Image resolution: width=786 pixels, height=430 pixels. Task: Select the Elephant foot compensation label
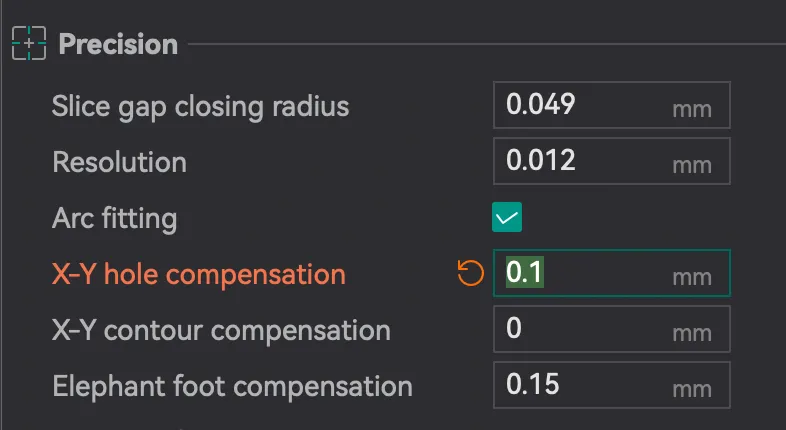pyautogui.click(x=233, y=387)
